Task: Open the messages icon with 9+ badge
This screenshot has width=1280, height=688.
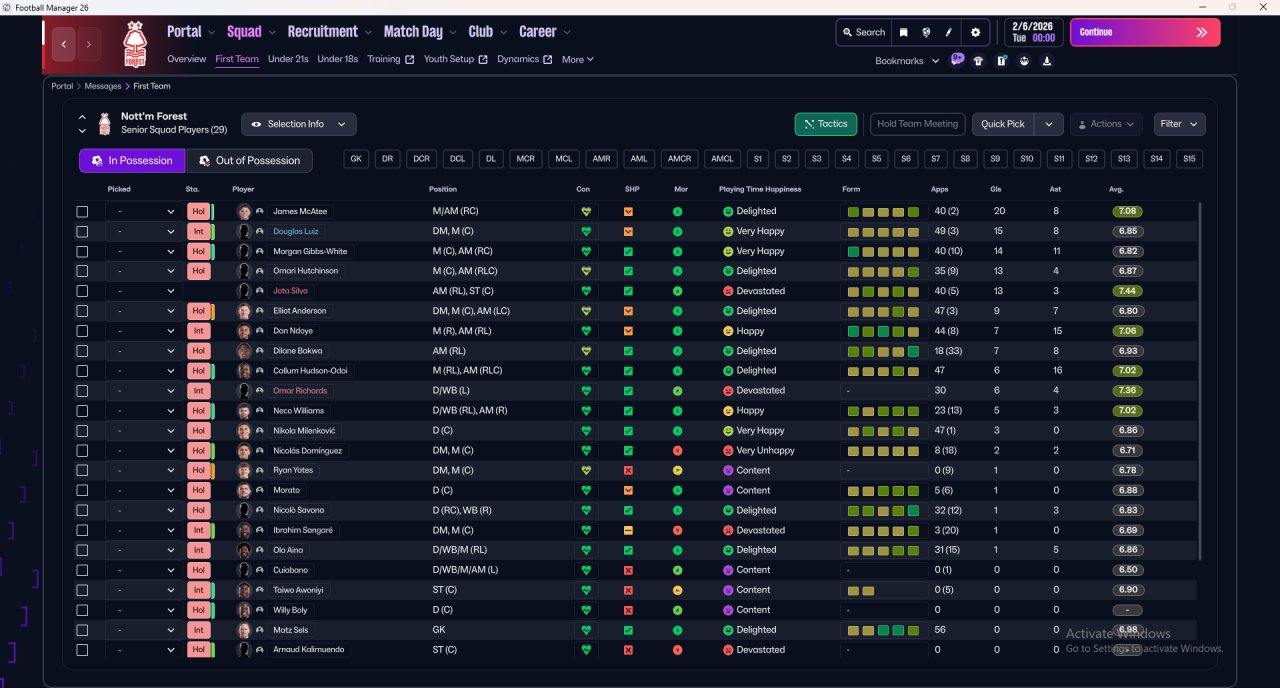Action: point(957,60)
